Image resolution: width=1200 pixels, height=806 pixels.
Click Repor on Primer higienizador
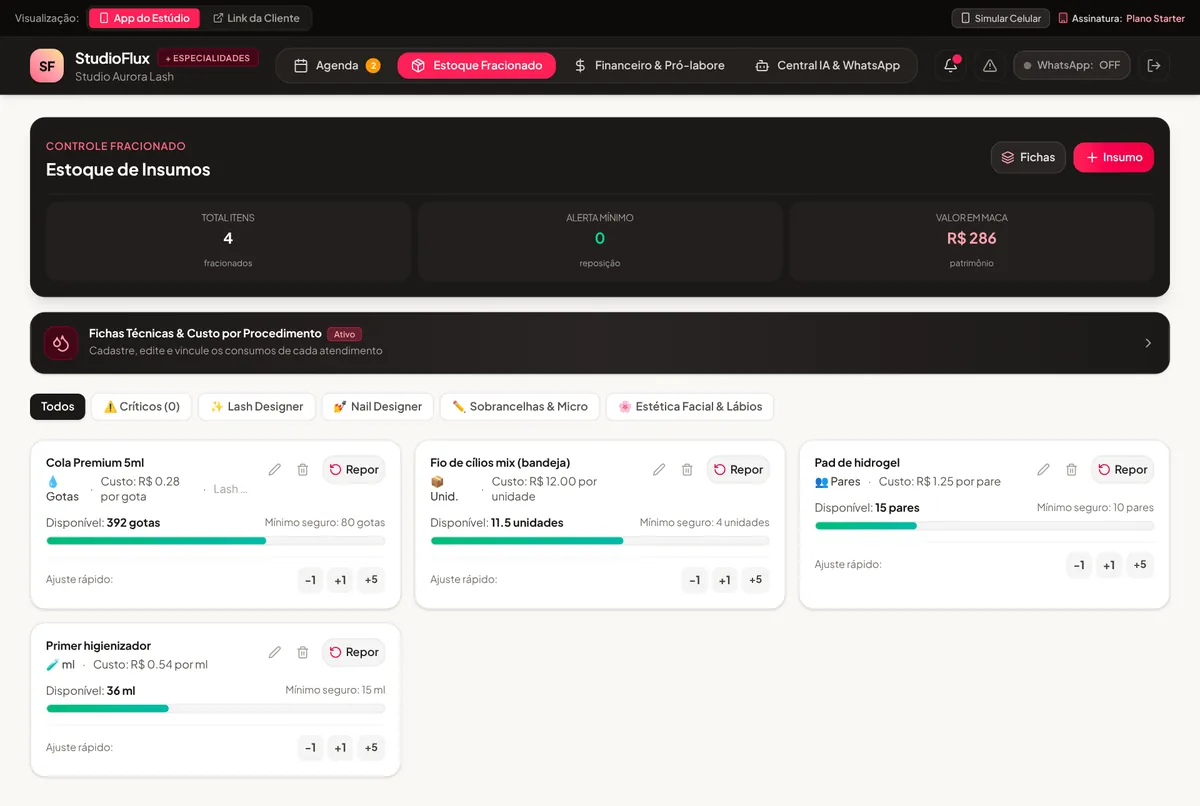coord(353,653)
